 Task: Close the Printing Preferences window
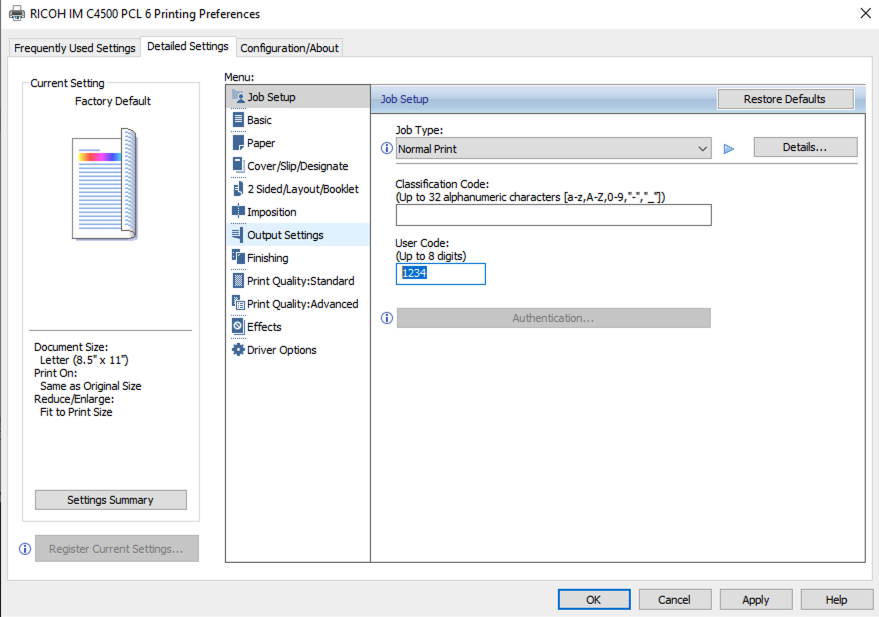pyautogui.click(x=866, y=13)
